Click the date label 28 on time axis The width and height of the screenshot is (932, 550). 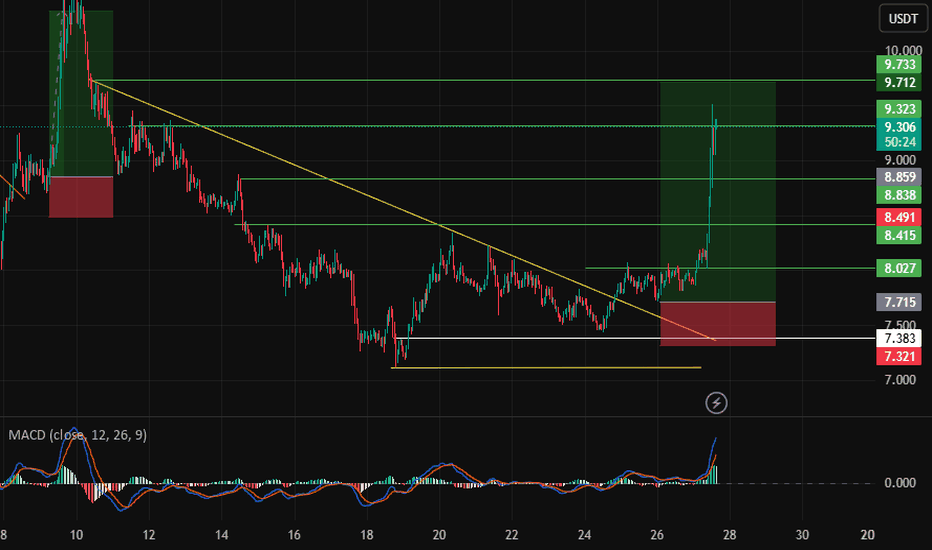coord(731,533)
